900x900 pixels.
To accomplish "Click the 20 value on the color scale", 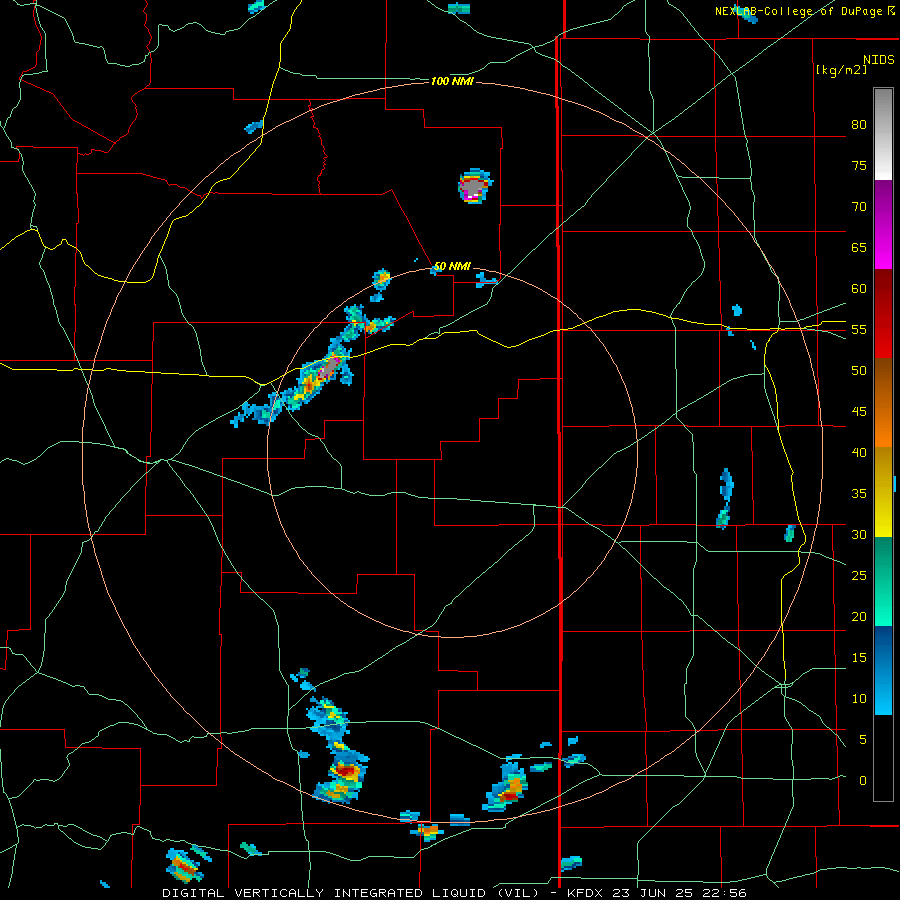I will (x=859, y=616).
